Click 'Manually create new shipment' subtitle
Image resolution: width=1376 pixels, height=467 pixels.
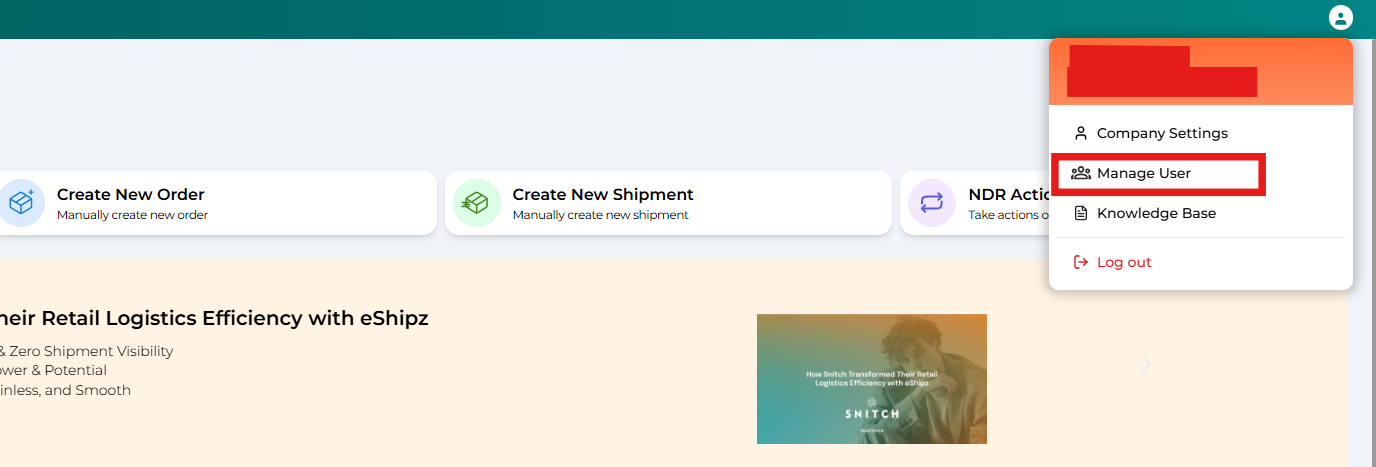[601, 215]
